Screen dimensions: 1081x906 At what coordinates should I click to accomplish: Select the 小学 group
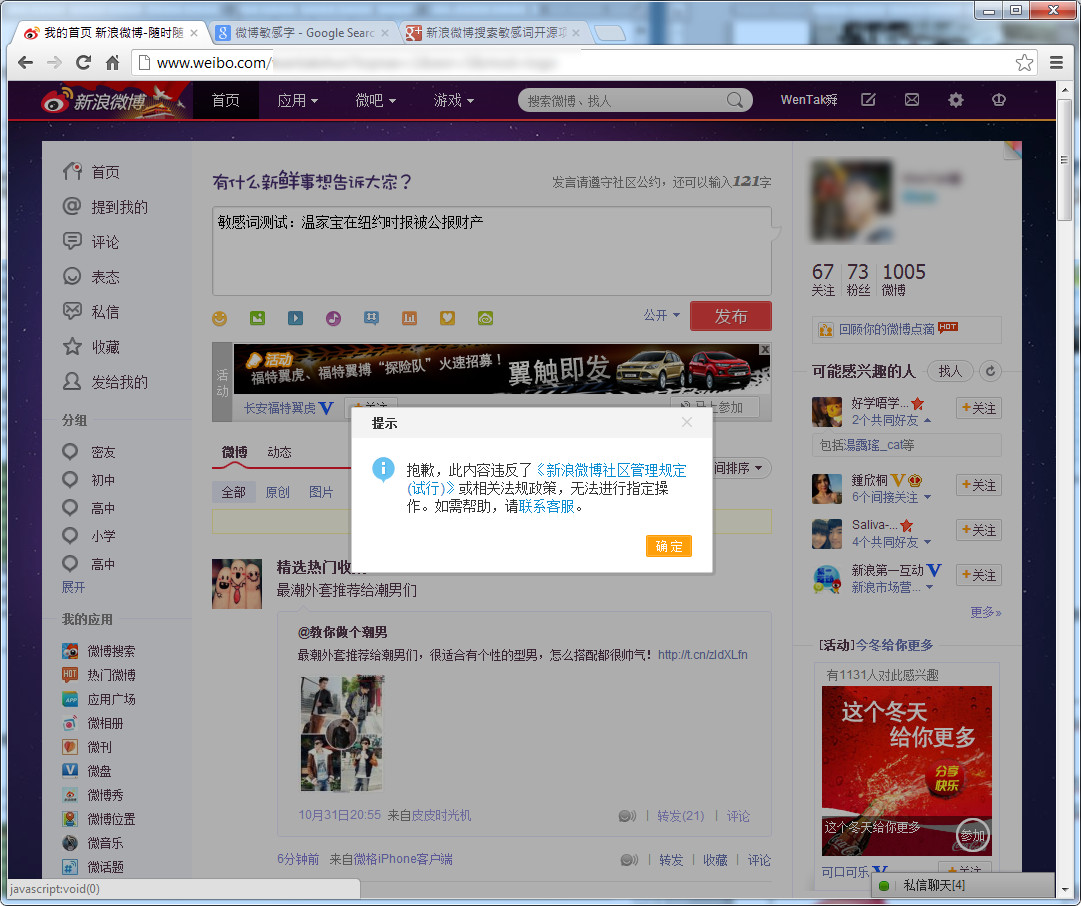coord(89,536)
